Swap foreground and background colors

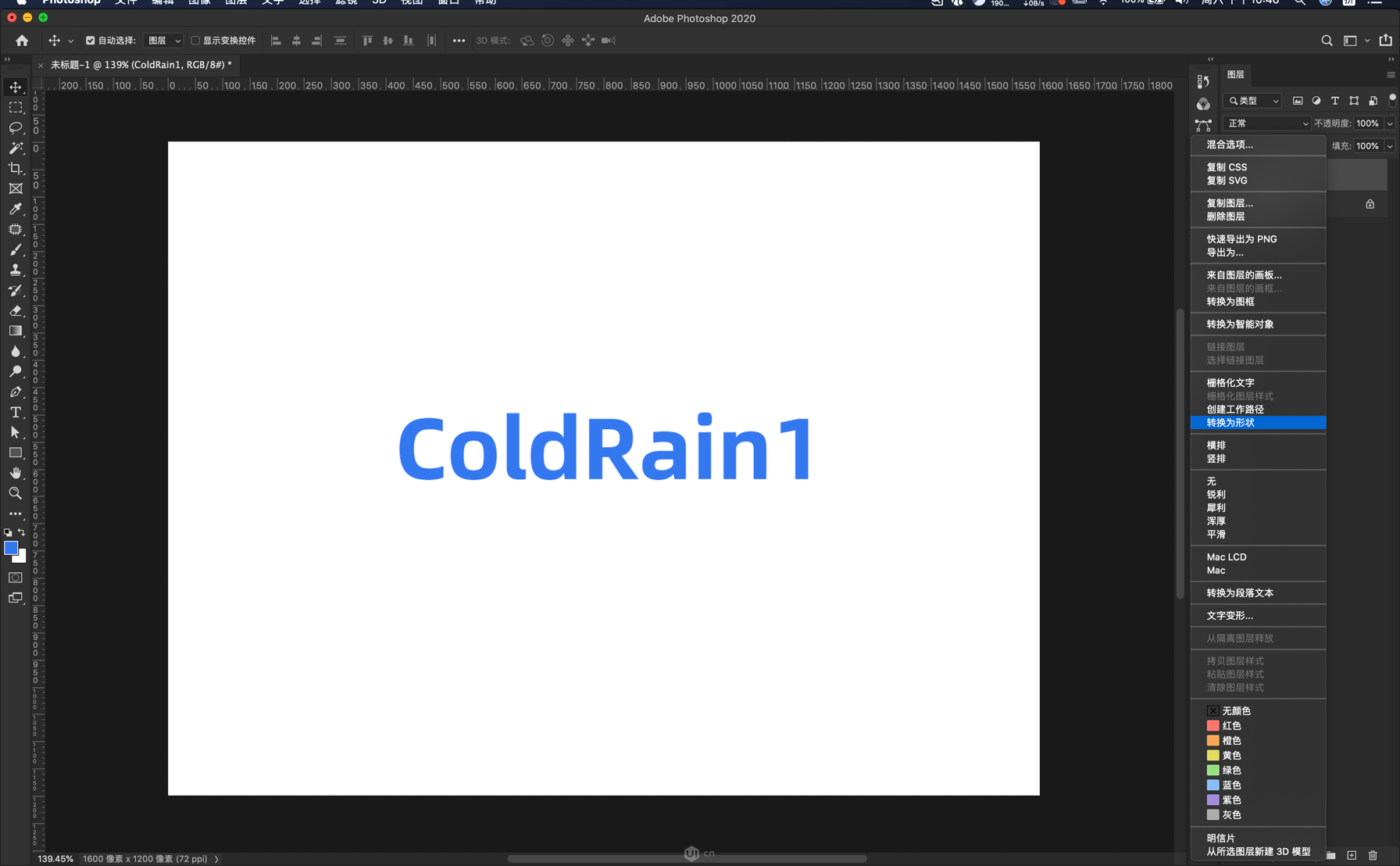[22, 532]
